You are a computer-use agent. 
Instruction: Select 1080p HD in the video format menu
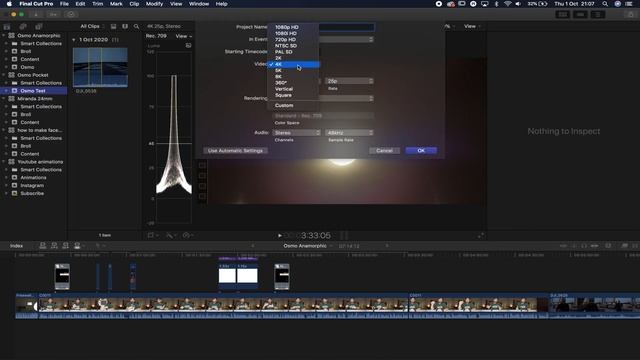pos(293,27)
